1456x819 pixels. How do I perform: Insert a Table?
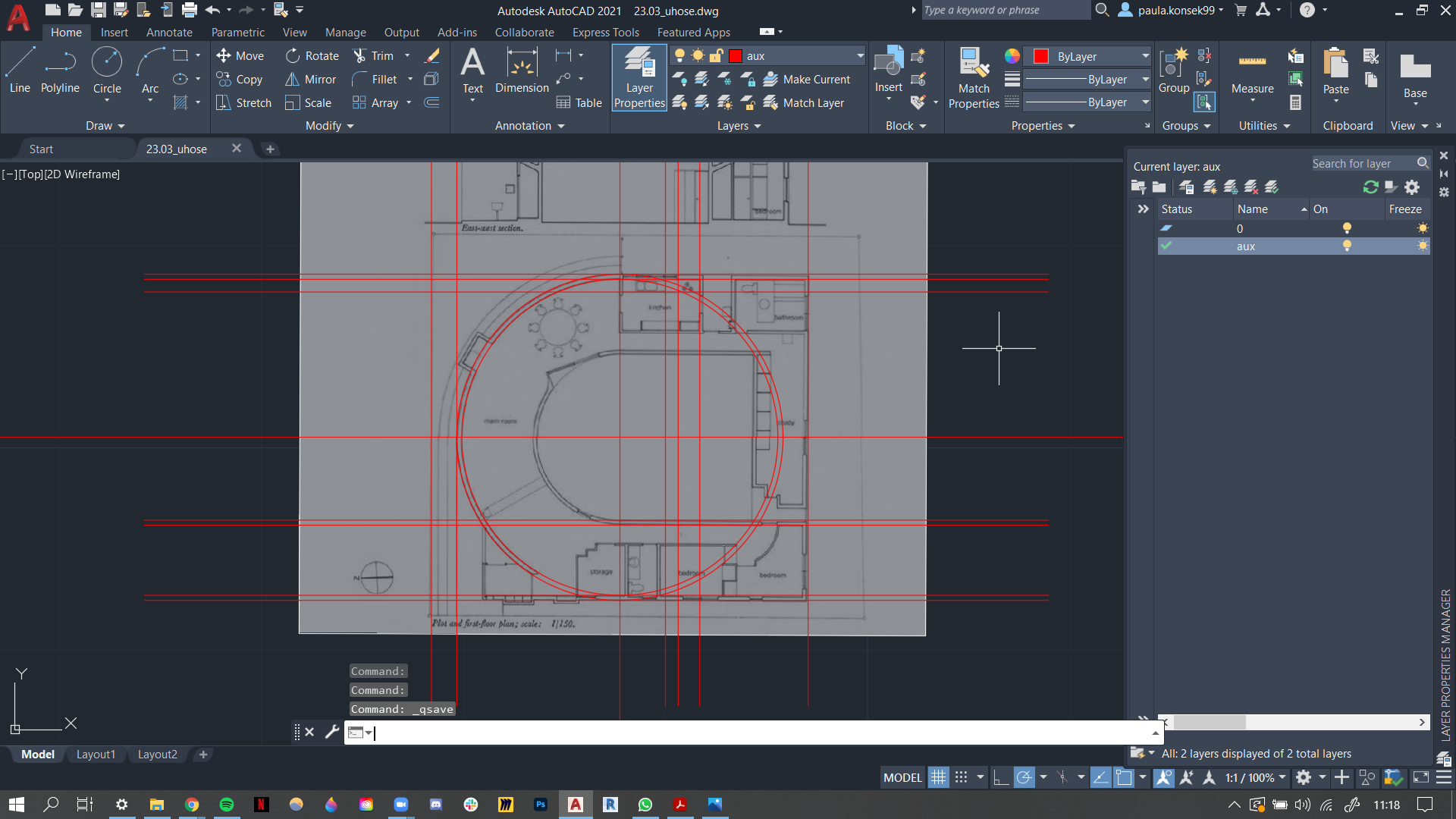579,102
